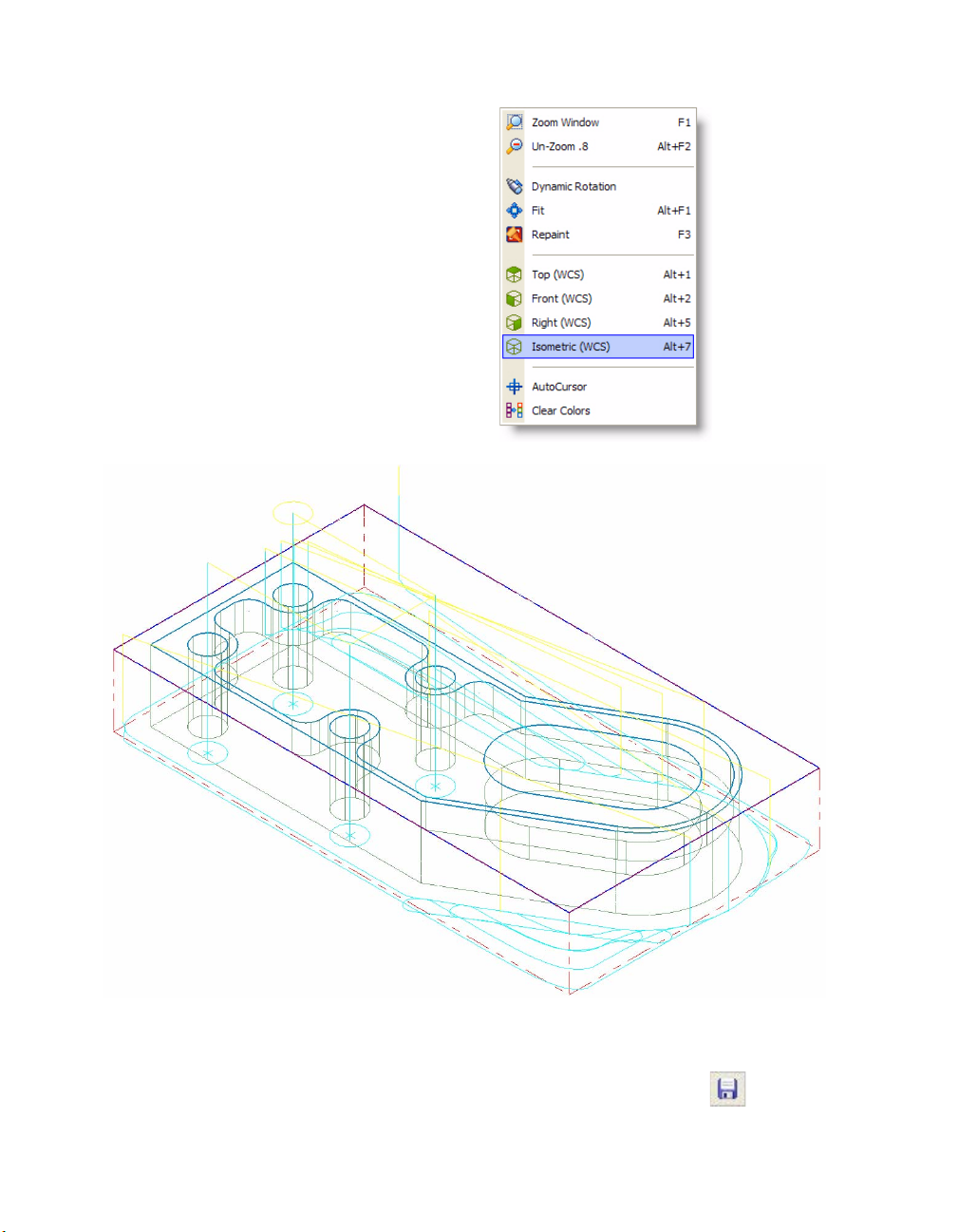Viewport: 958px width, 1232px height.
Task: Click the Un-Zoom .8 icon
Action: coord(514,146)
